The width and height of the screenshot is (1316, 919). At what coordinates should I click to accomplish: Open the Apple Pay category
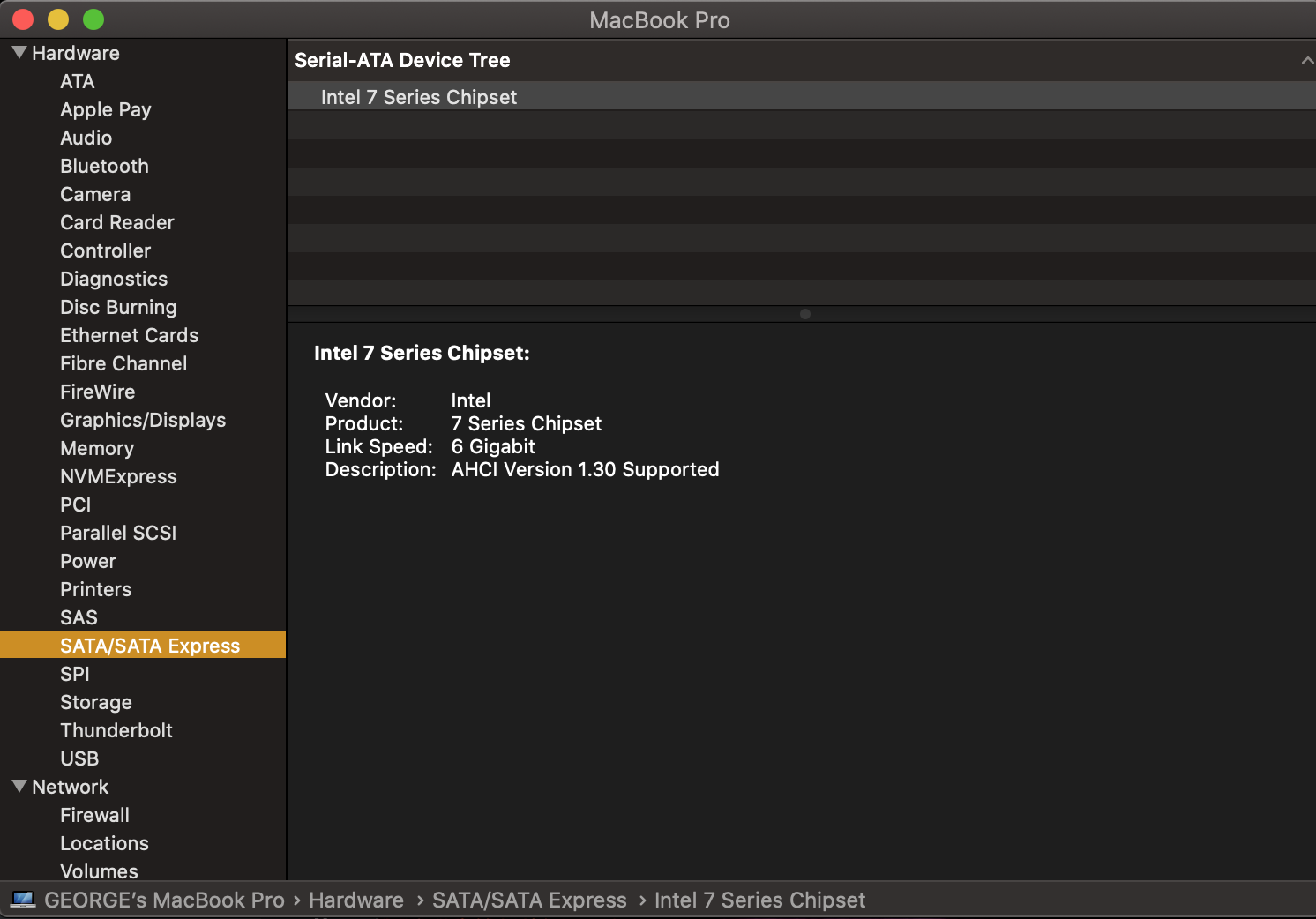106,109
